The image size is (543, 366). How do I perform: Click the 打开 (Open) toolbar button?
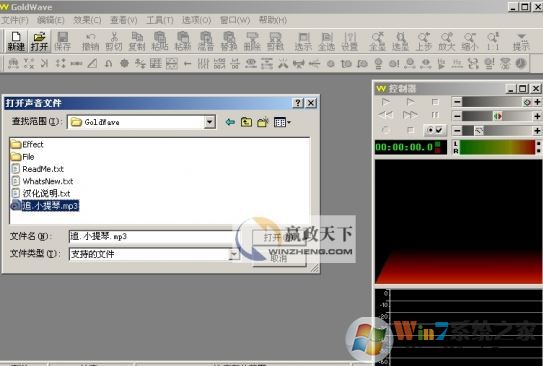39,41
